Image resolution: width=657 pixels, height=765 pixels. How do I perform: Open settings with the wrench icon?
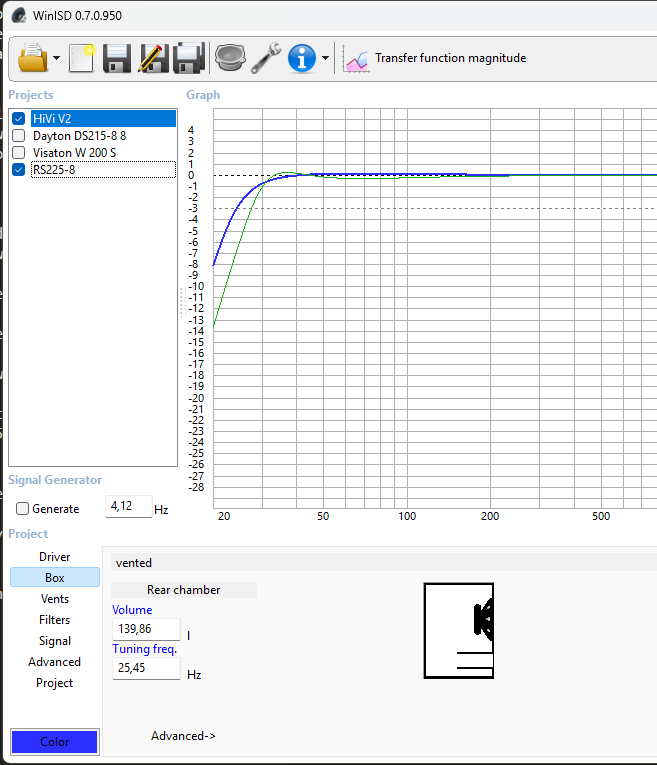266,58
